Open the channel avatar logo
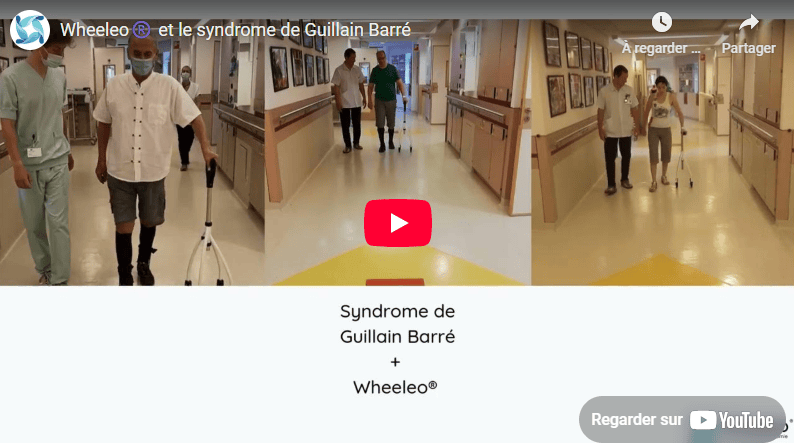The height and width of the screenshot is (443, 794). click(30, 30)
